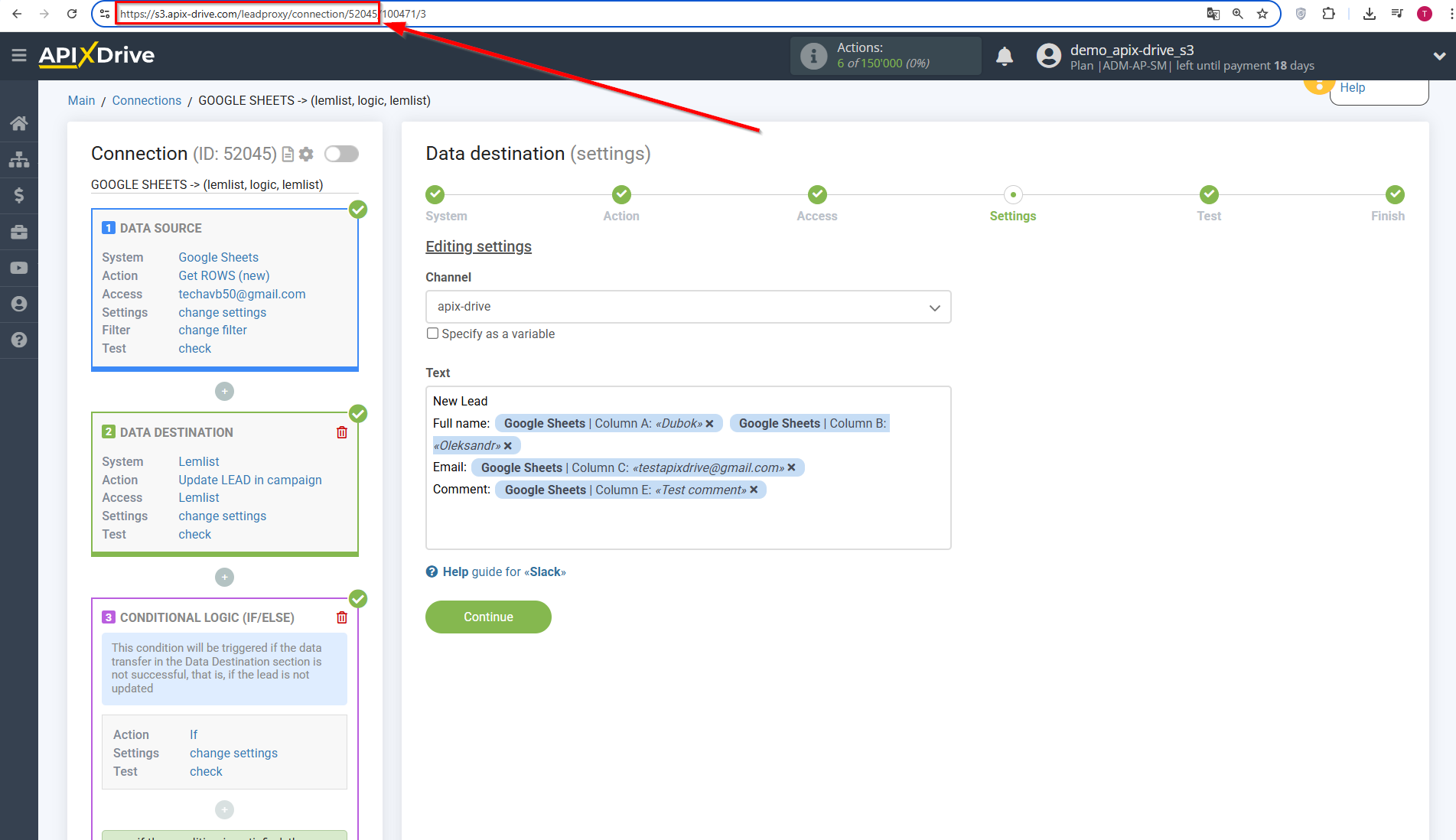Open the YouTube video sidebar icon

[19, 268]
